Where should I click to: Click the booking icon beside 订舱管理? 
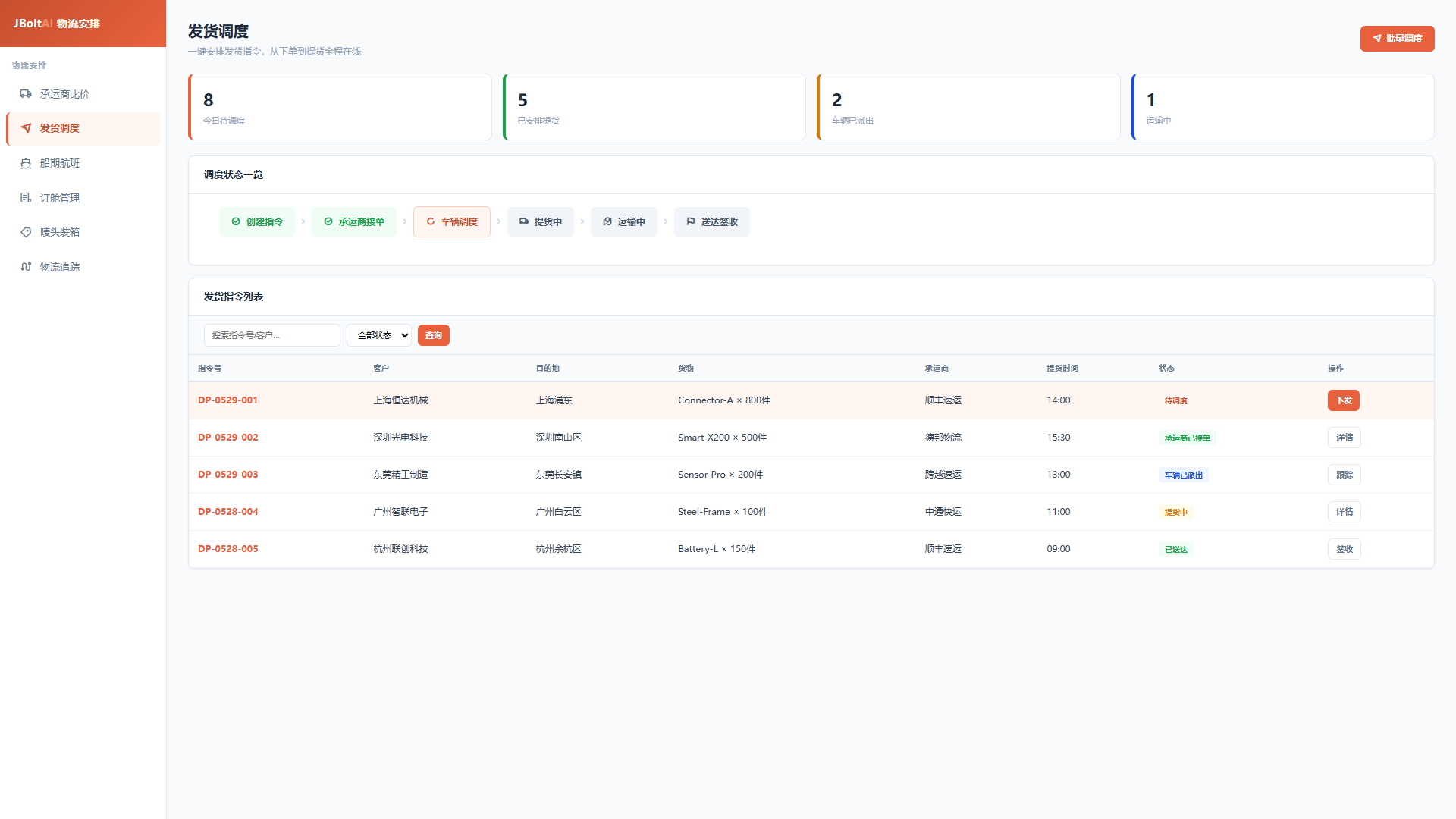(26, 198)
